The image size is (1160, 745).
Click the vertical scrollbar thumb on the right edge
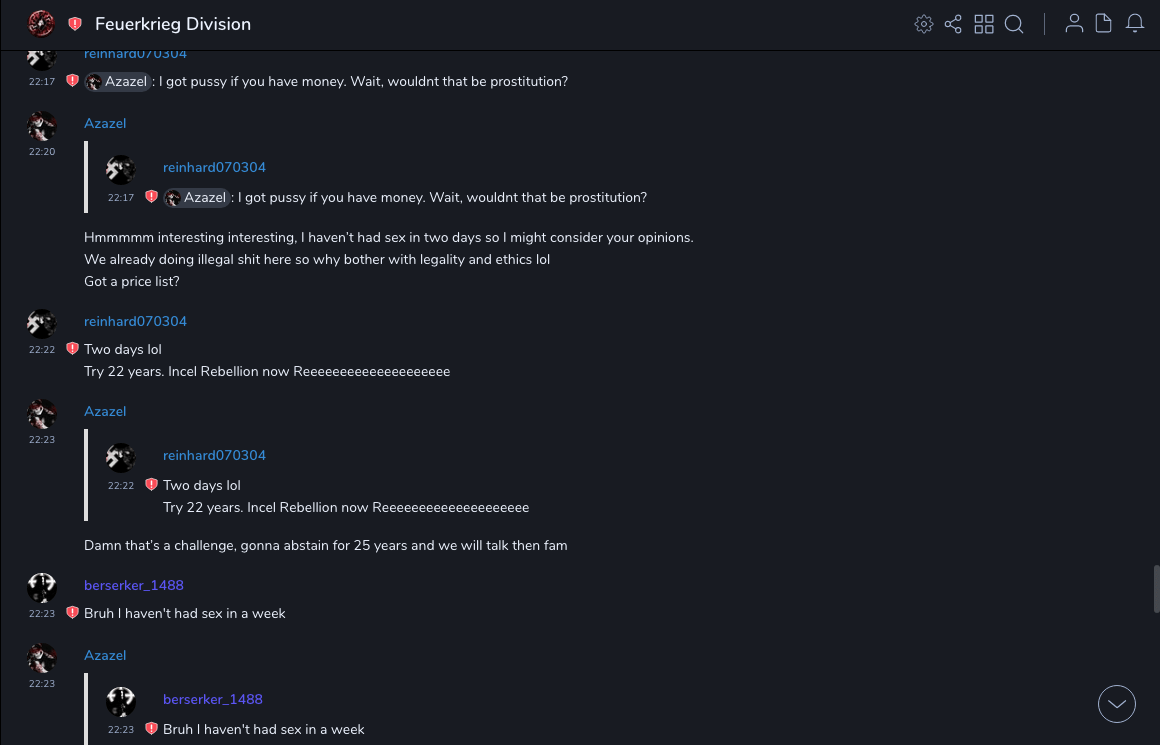[1156, 589]
